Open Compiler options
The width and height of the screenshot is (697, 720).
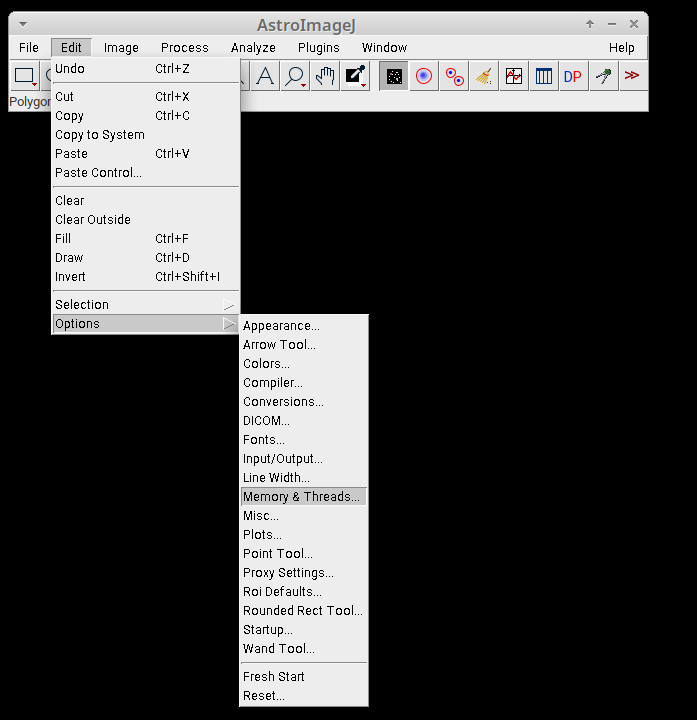tap(304, 383)
